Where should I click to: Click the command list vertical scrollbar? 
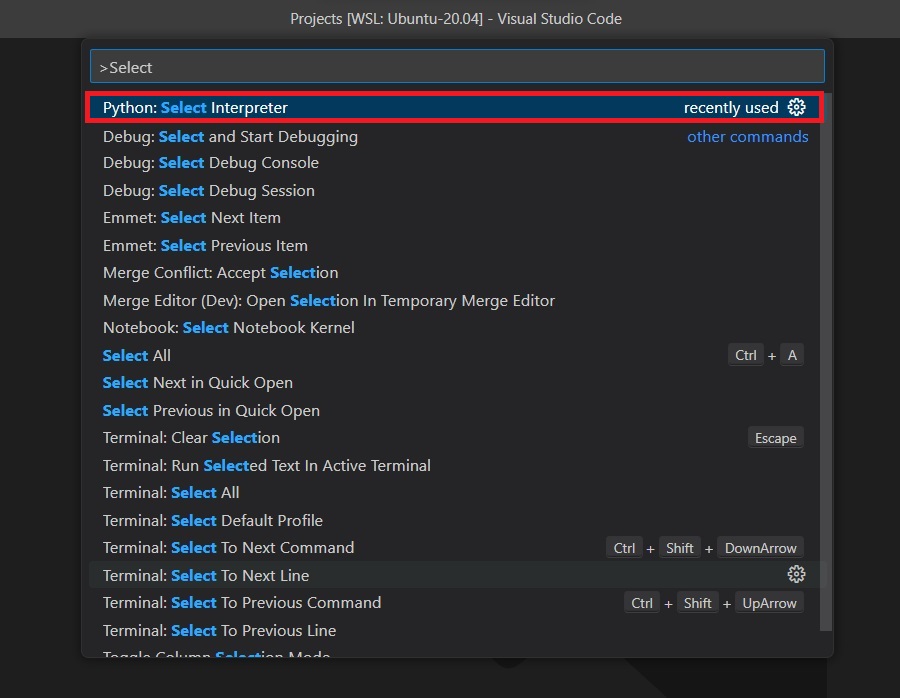pyautogui.click(x=826, y=362)
